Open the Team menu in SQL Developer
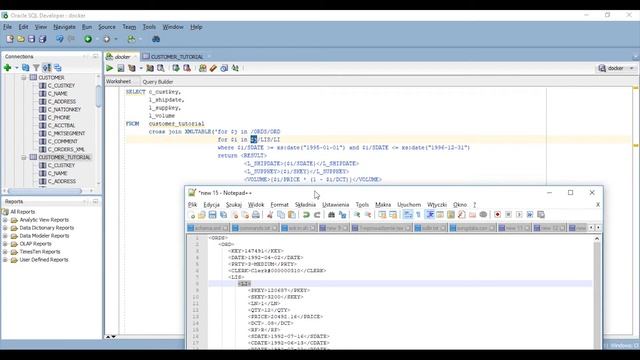This screenshot has width=640, height=360. pyautogui.click(x=129, y=27)
